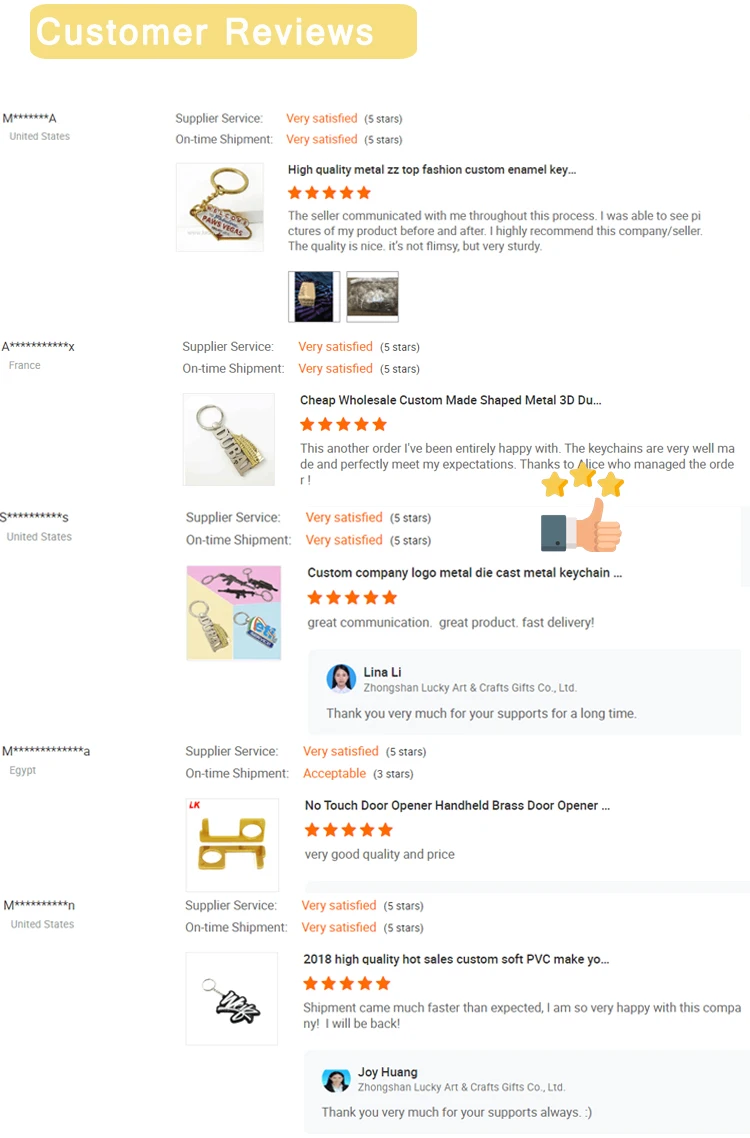View the second review photo attachment
Screen dimensions: 750x1138
coord(372,296)
